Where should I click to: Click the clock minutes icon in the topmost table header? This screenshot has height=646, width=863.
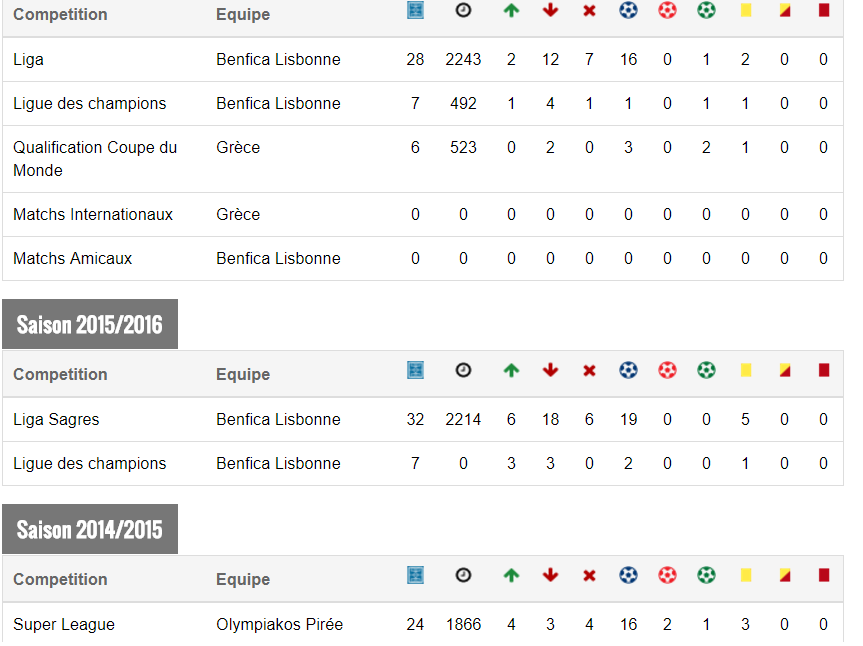463,11
